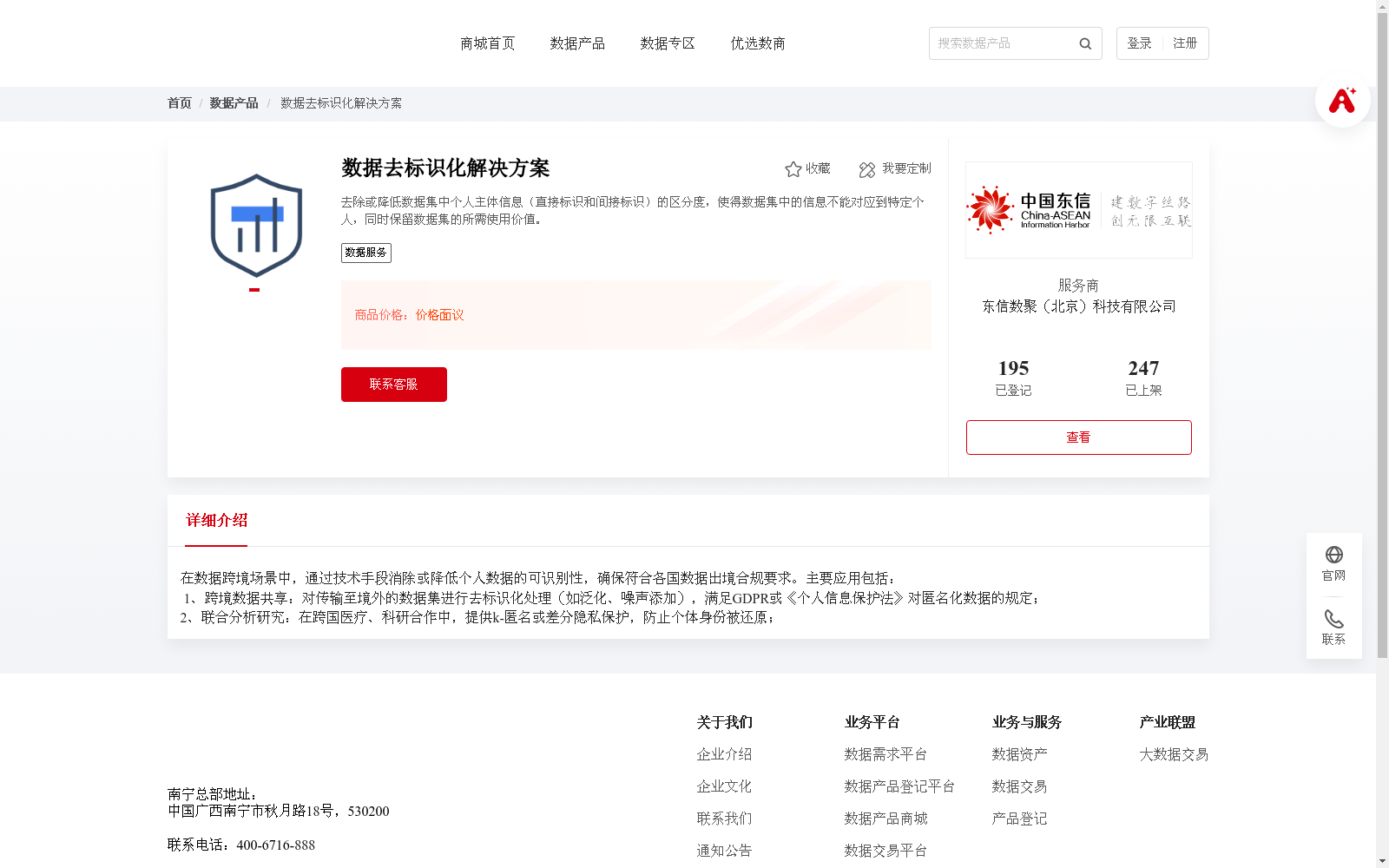
Task: Click the 注册 register link
Action: 1185,43
